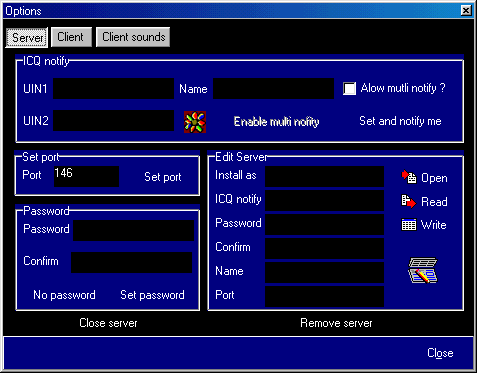Focus the Confirm field in Edit Server

(324, 248)
